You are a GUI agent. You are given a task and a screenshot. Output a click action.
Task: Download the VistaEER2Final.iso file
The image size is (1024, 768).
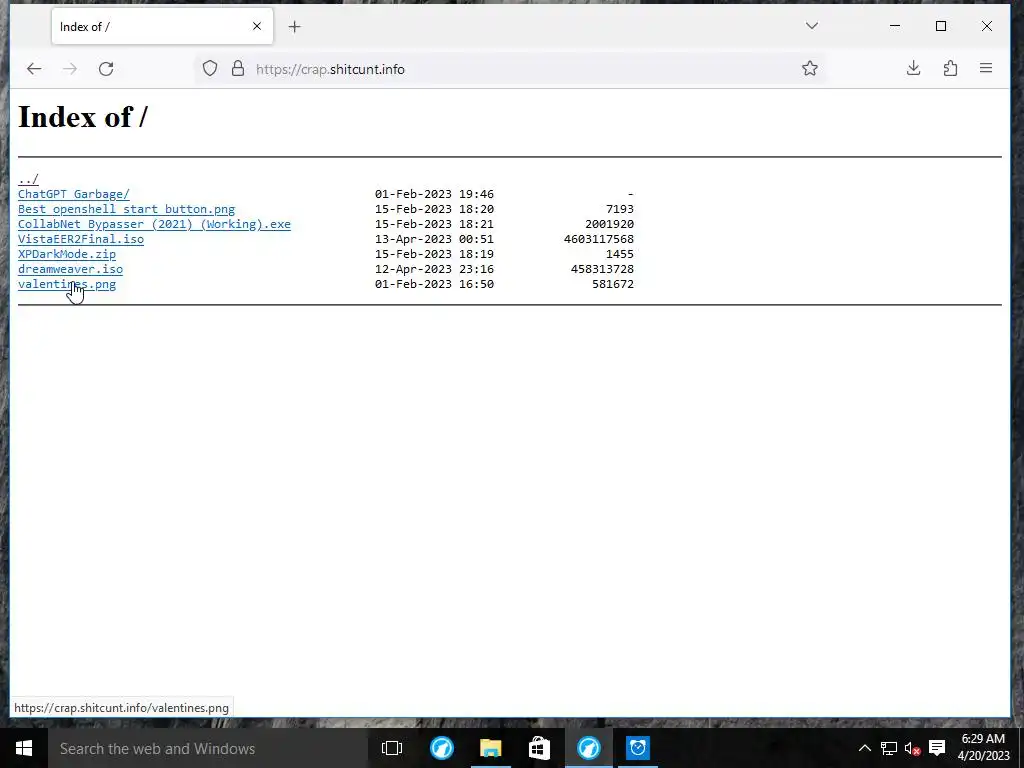81,239
